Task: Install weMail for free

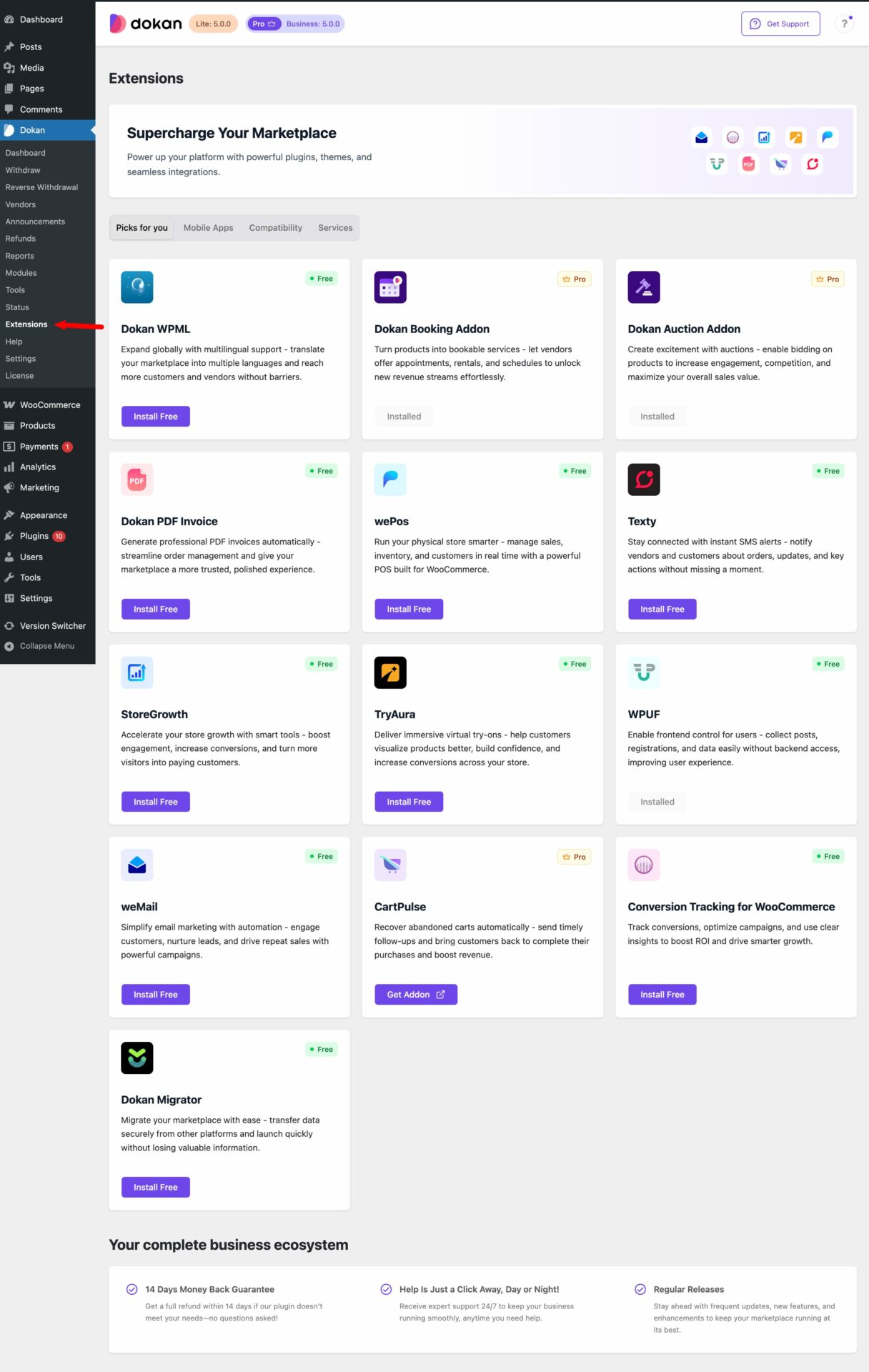Action: (x=156, y=995)
